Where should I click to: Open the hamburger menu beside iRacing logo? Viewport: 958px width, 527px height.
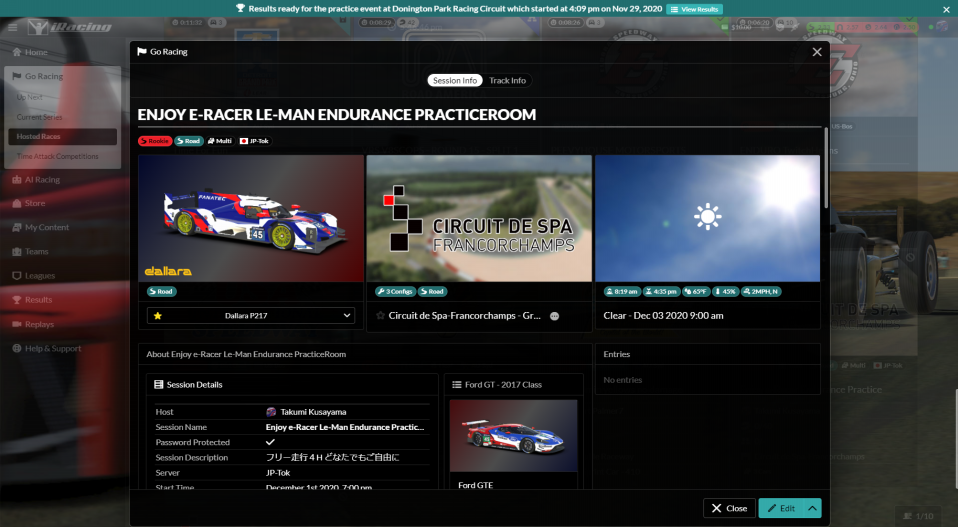pyautogui.click(x=12, y=27)
